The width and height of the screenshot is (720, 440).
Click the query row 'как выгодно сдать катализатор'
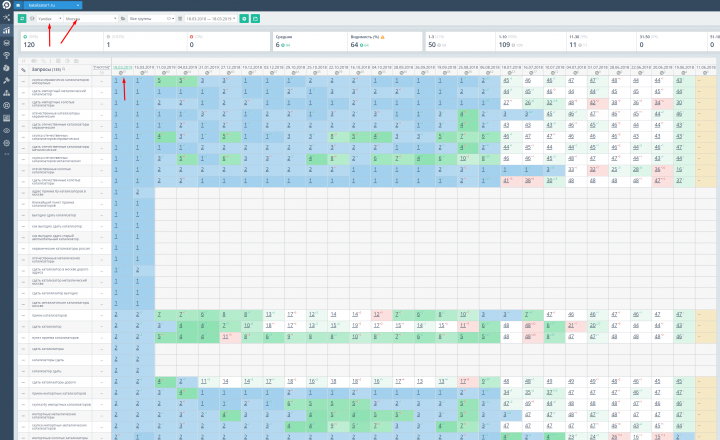[56, 226]
